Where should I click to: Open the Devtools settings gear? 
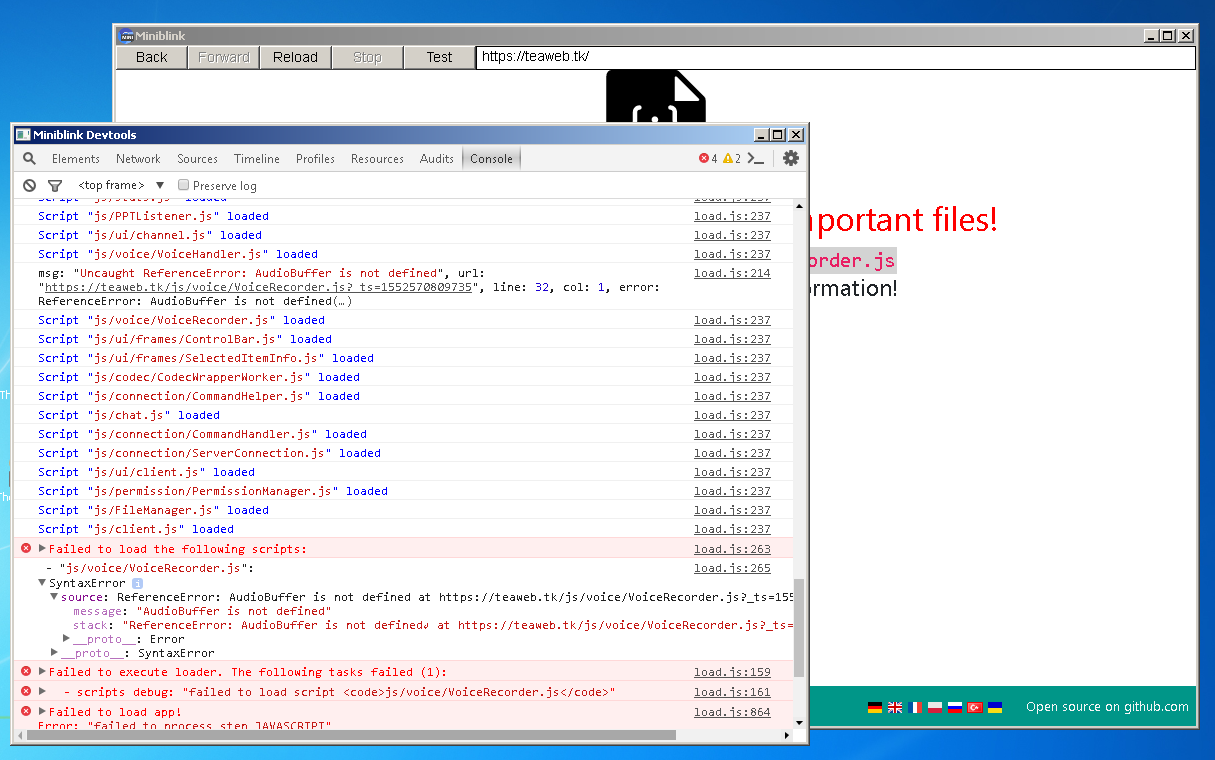tap(790, 158)
